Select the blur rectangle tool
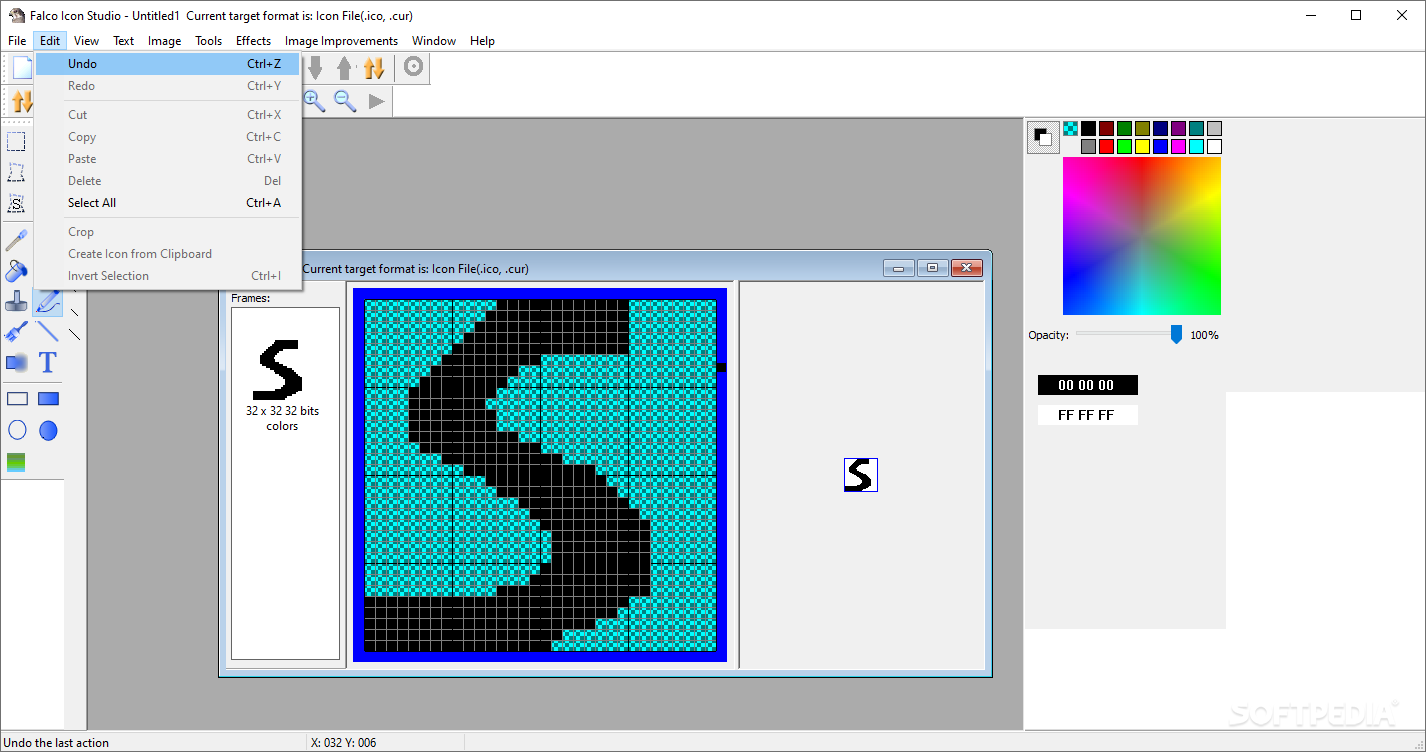 (17, 362)
